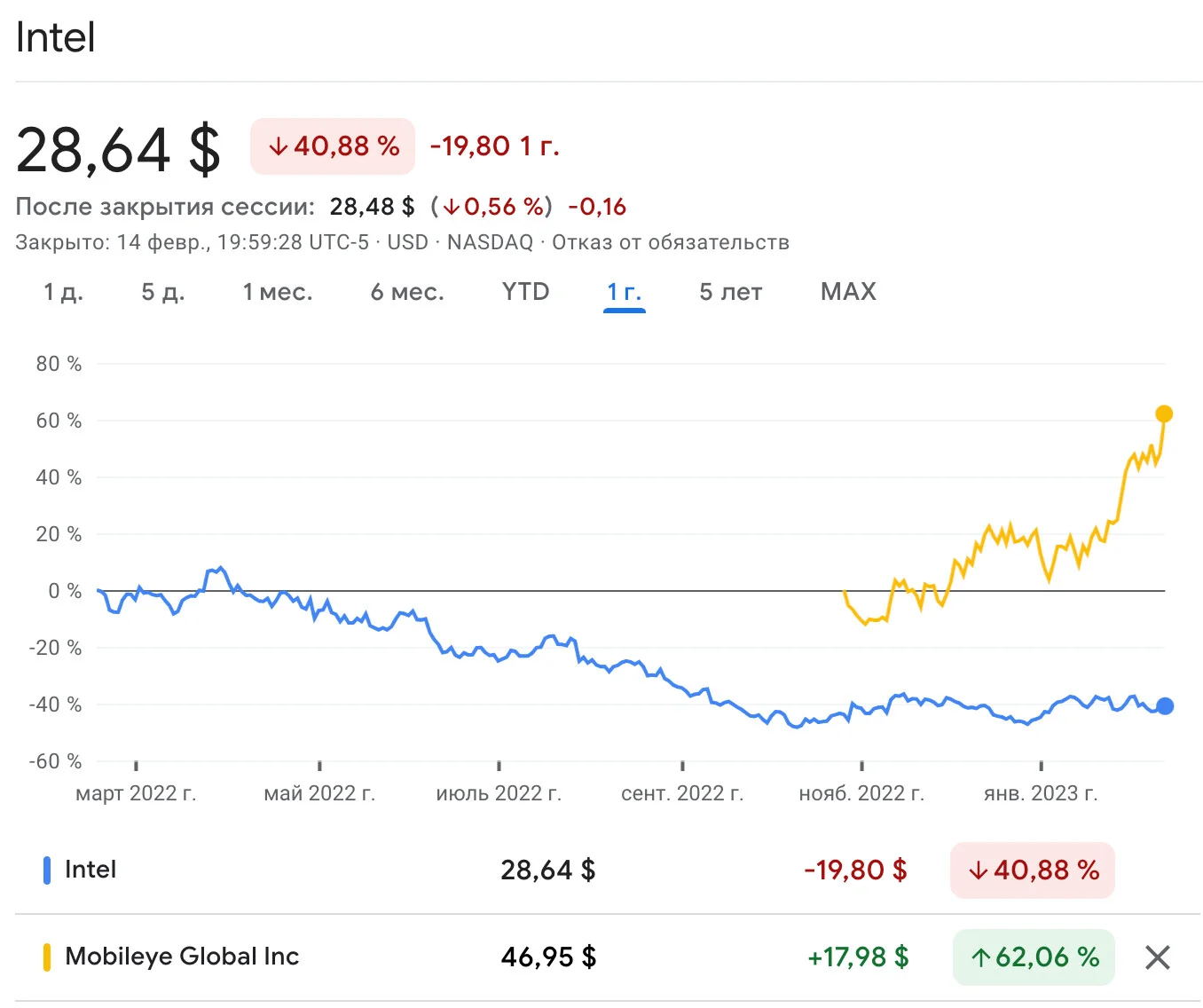Screen dimensions: 1203x1008
Task: Switch to the 5 д. range tab
Action: [x=163, y=292]
